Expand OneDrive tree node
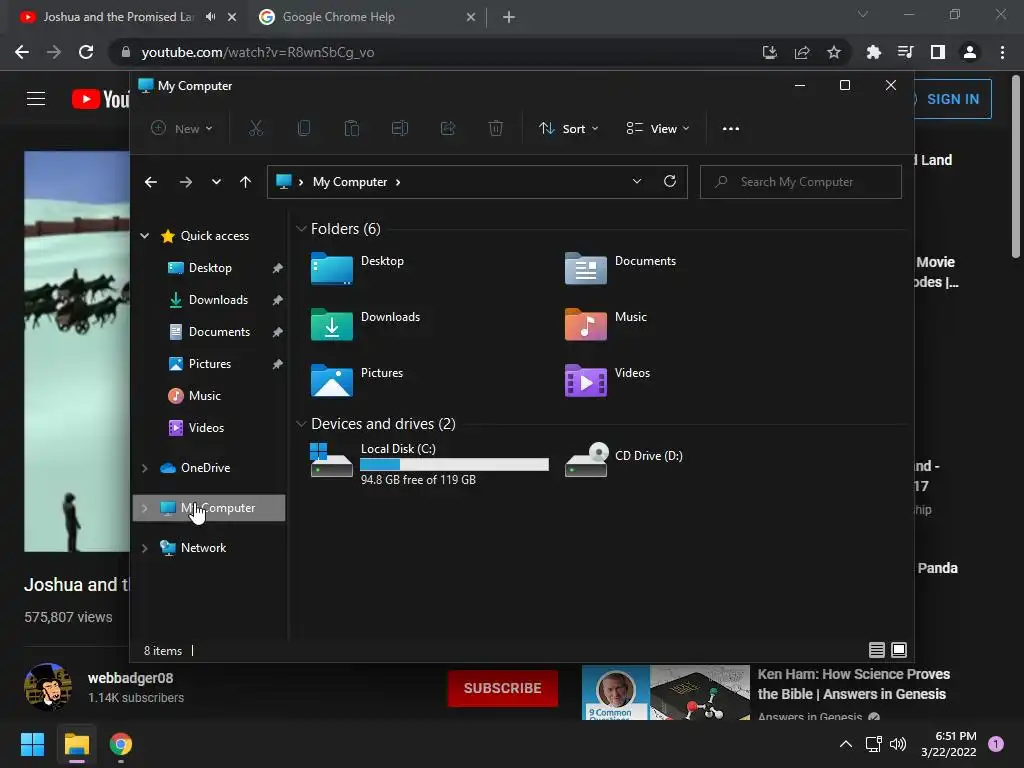Viewport: 1024px width, 768px height. pyautogui.click(x=144, y=468)
